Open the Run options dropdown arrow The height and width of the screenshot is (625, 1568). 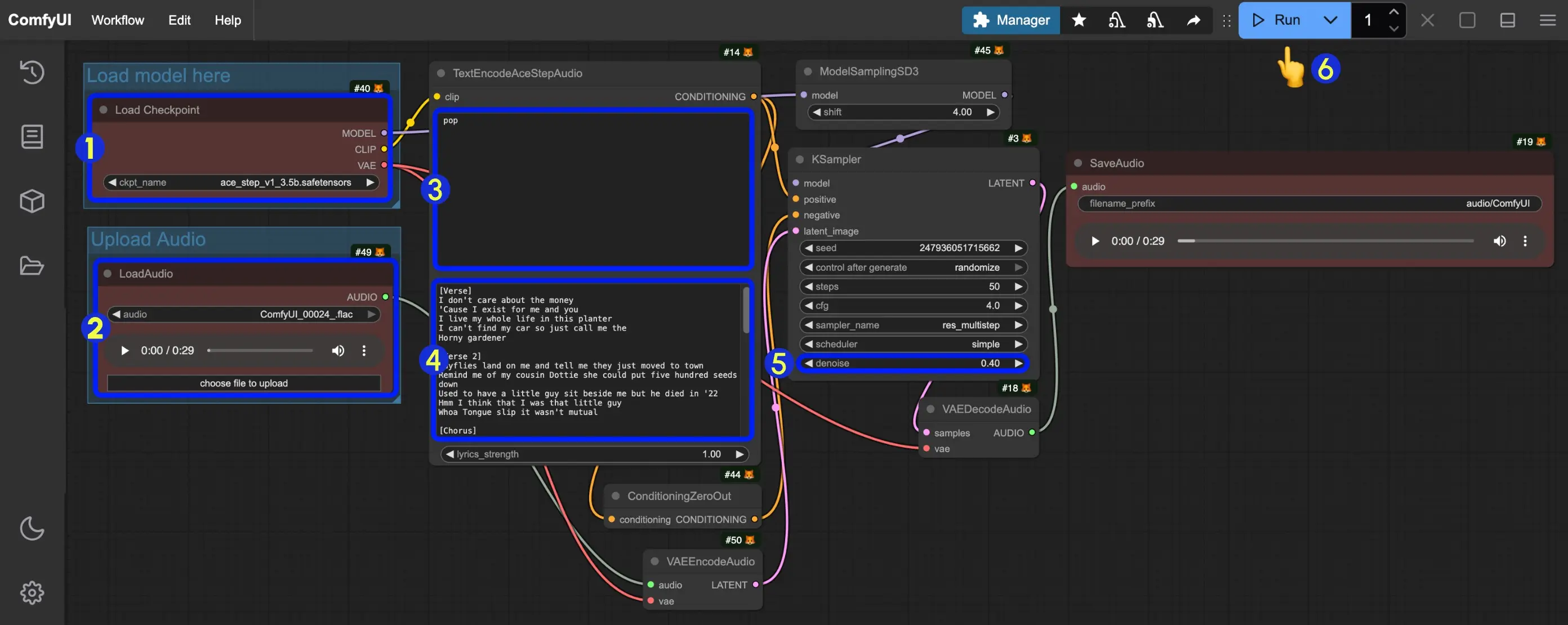[1330, 20]
